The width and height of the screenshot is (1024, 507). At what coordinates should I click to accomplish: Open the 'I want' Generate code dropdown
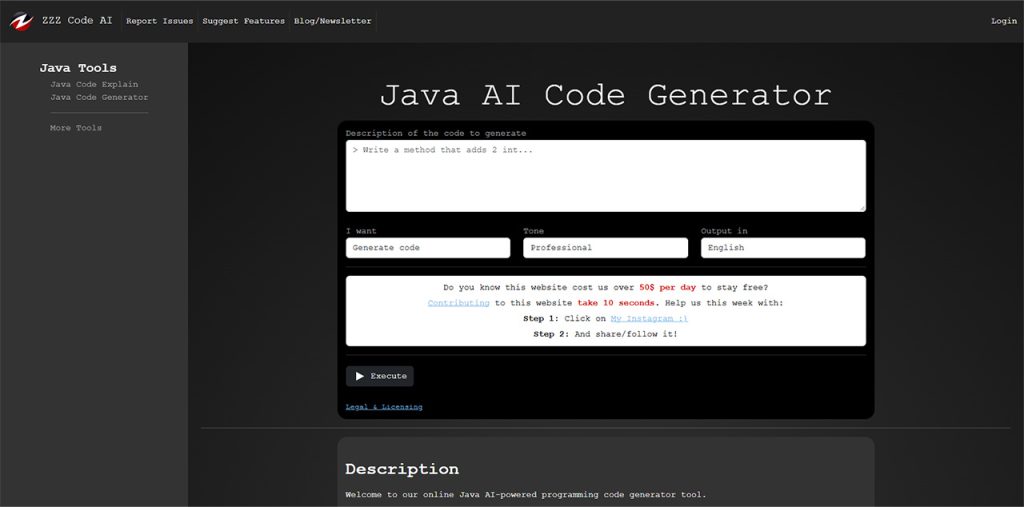(x=428, y=248)
